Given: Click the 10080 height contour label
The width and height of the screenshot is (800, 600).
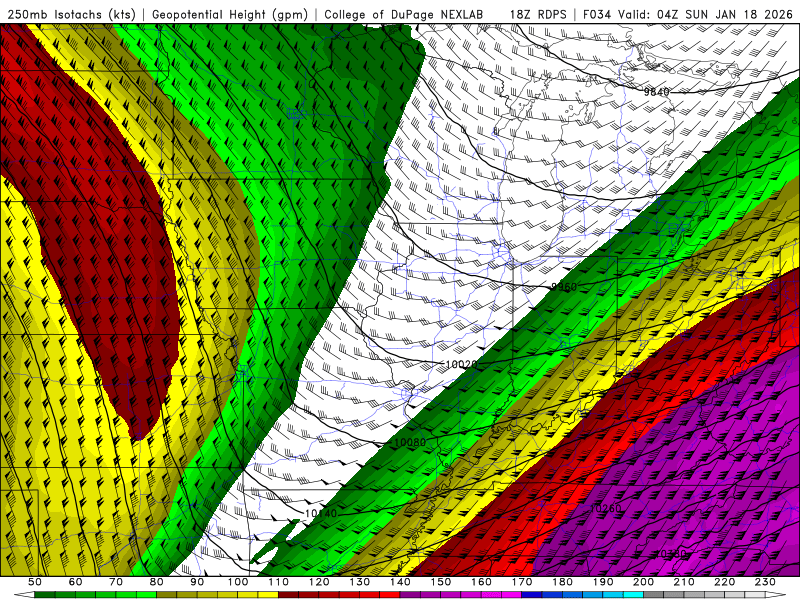Looking at the screenshot, I should point(410,442).
